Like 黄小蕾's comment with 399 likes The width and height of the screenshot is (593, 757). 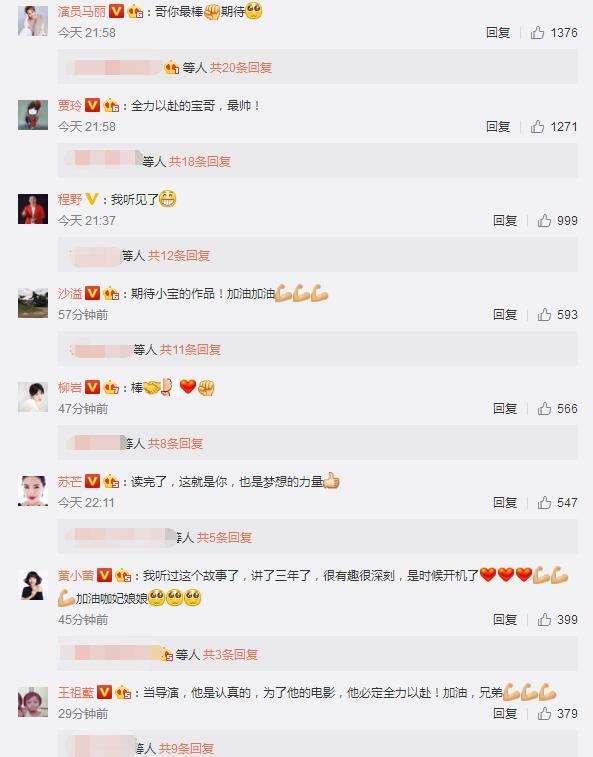(544, 619)
